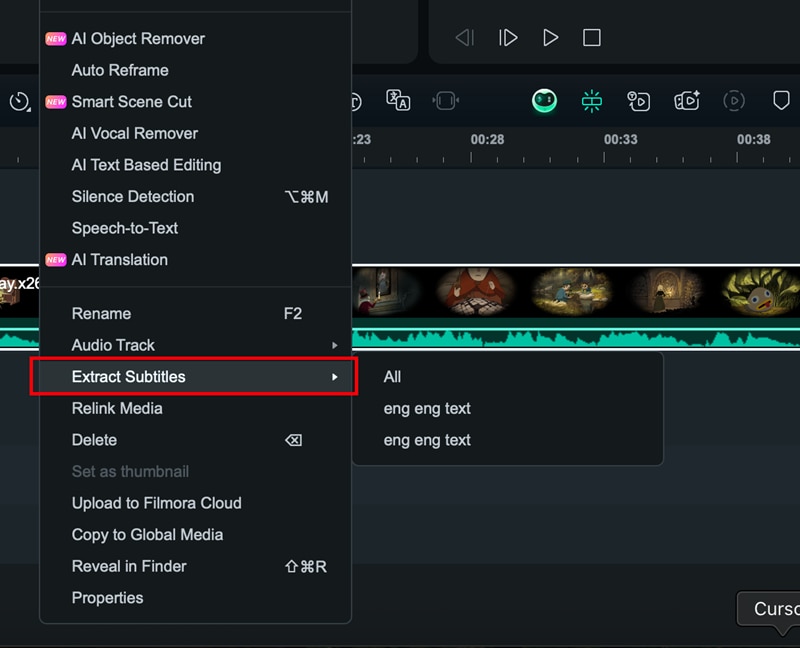The image size is (800, 648).
Task: Select the highlighted AI effects icon
Action: tap(590, 101)
